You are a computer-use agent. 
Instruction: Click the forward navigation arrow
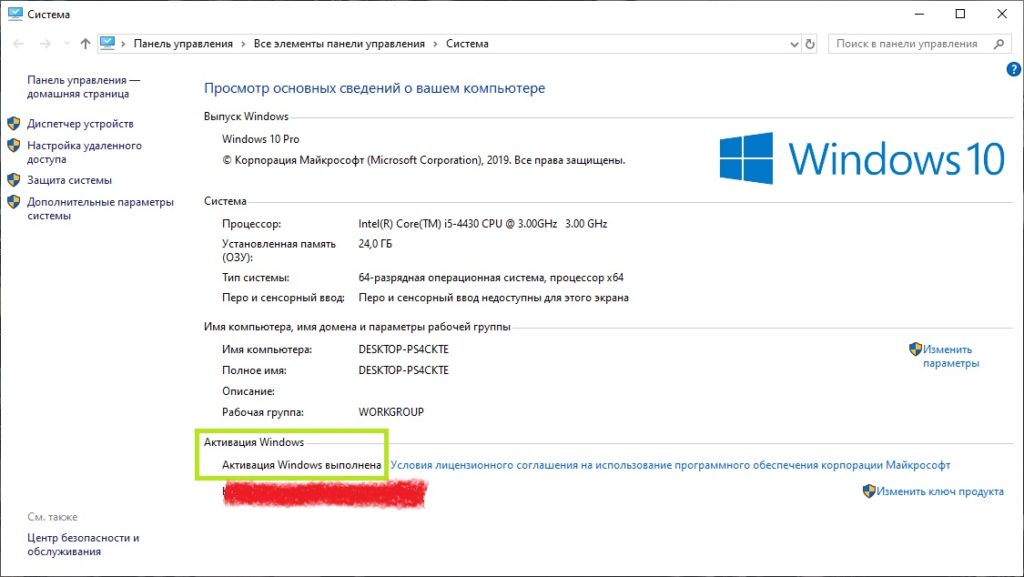click(45, 44)
